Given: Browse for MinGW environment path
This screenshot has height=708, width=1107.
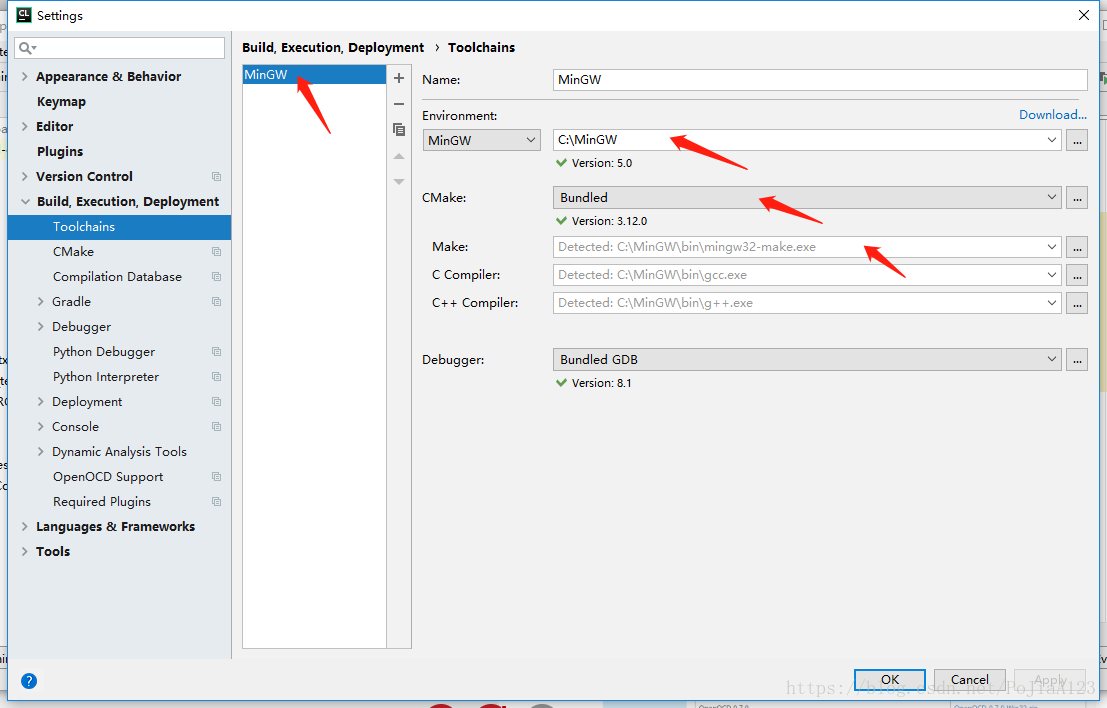Looking at the screenshot, I should click(x=1077, y=140).
